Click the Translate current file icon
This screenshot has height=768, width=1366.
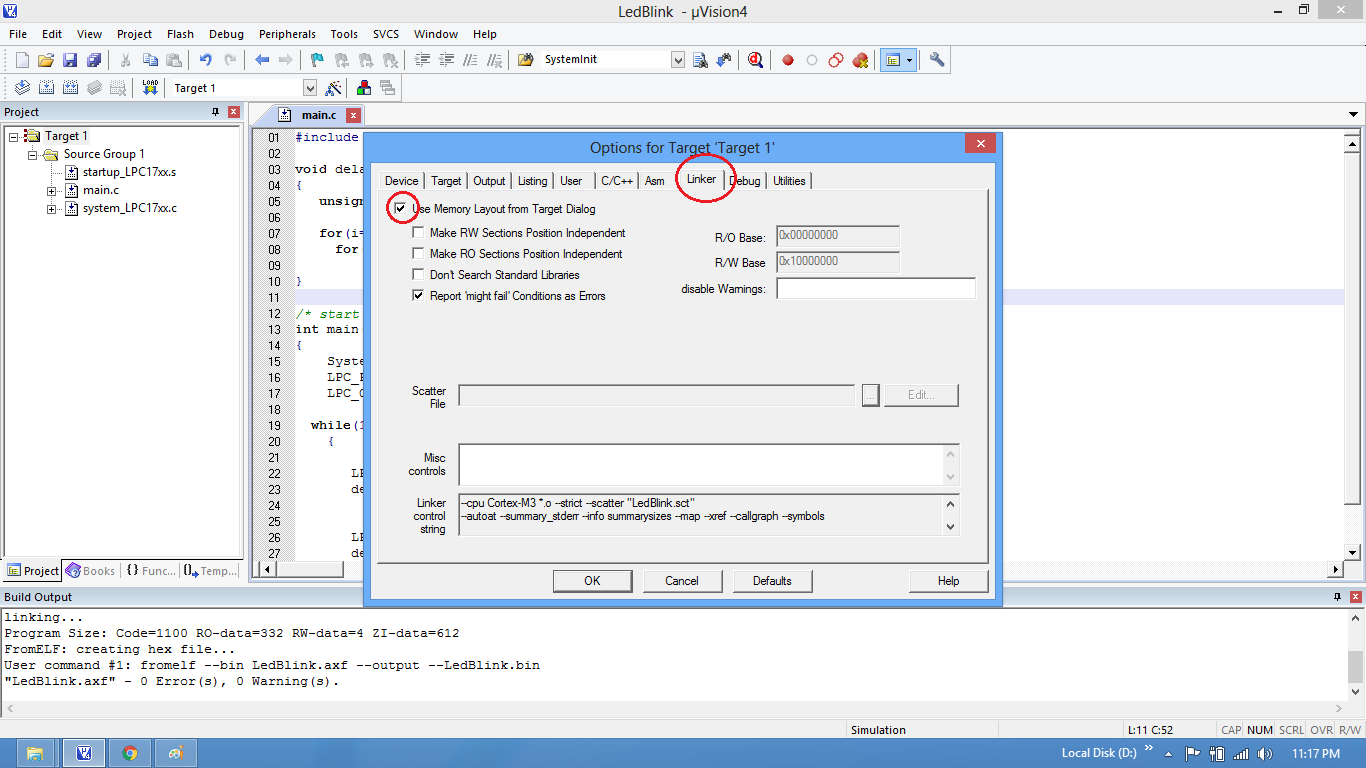pos(22,88)
